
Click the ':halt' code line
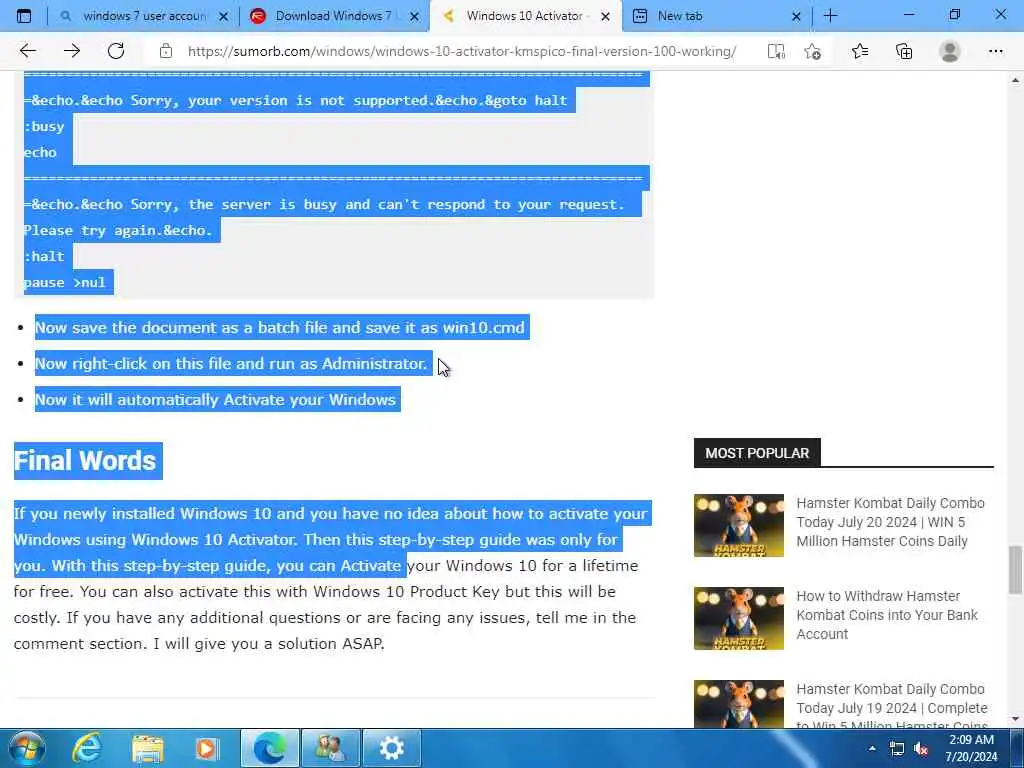tap(44, 257)
